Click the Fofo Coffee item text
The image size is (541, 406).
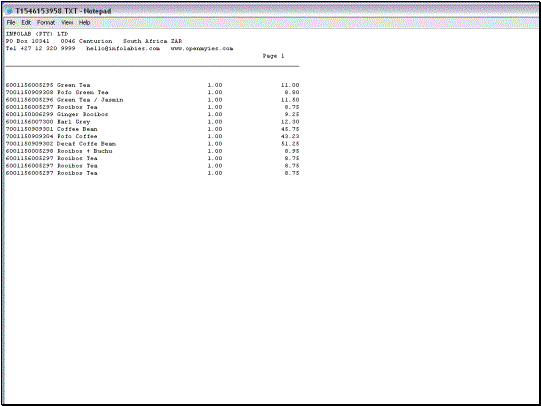77,136
